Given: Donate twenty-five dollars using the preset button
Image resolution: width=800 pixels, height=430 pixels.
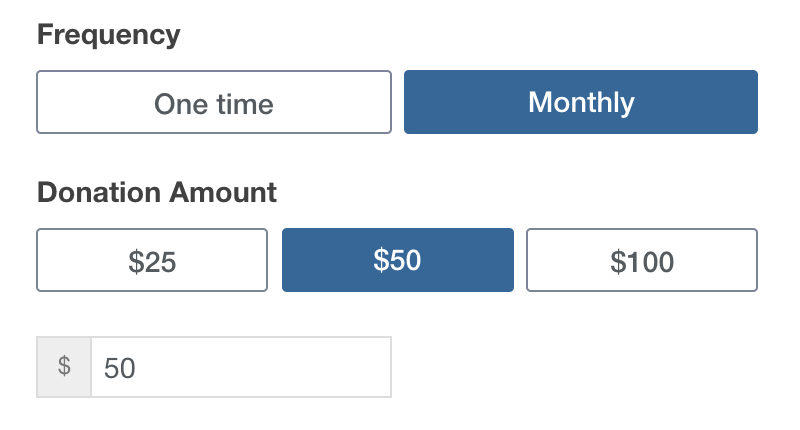Looking at the screenshot, I should (152, 261).
